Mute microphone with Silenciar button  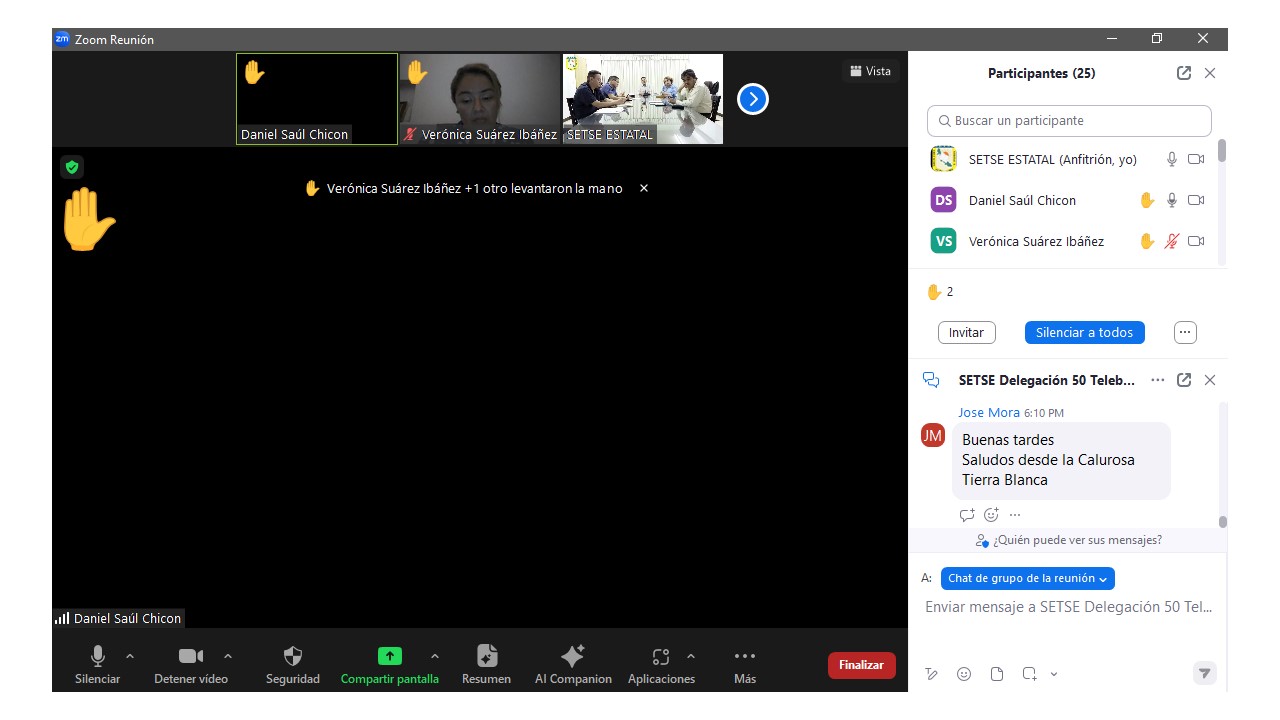pyautogui.click(x=97, y=657)
